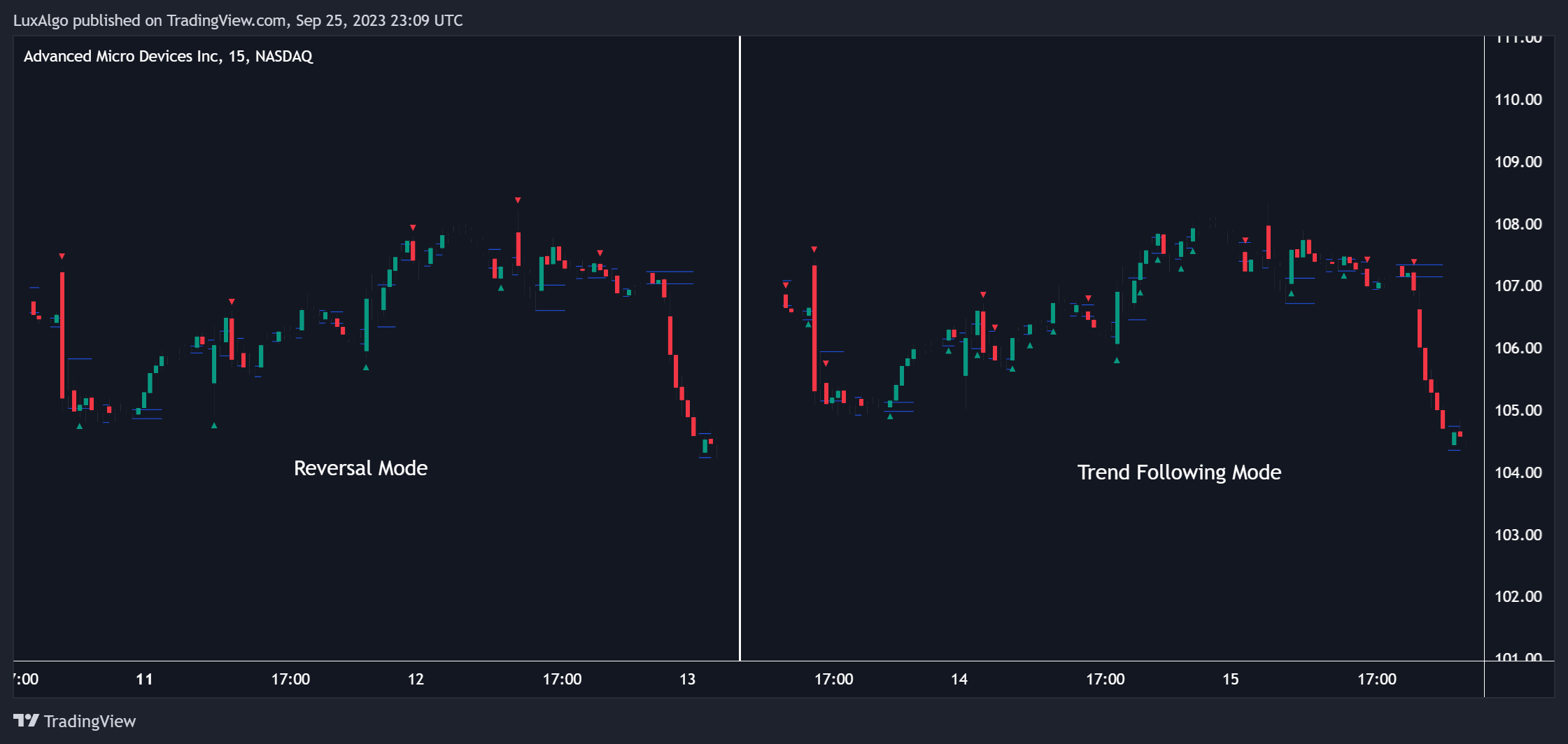This screenshot has width=1568, height=744.
Task: Click the 106.00 price axis label
Action: click(x=1518, y=348)
